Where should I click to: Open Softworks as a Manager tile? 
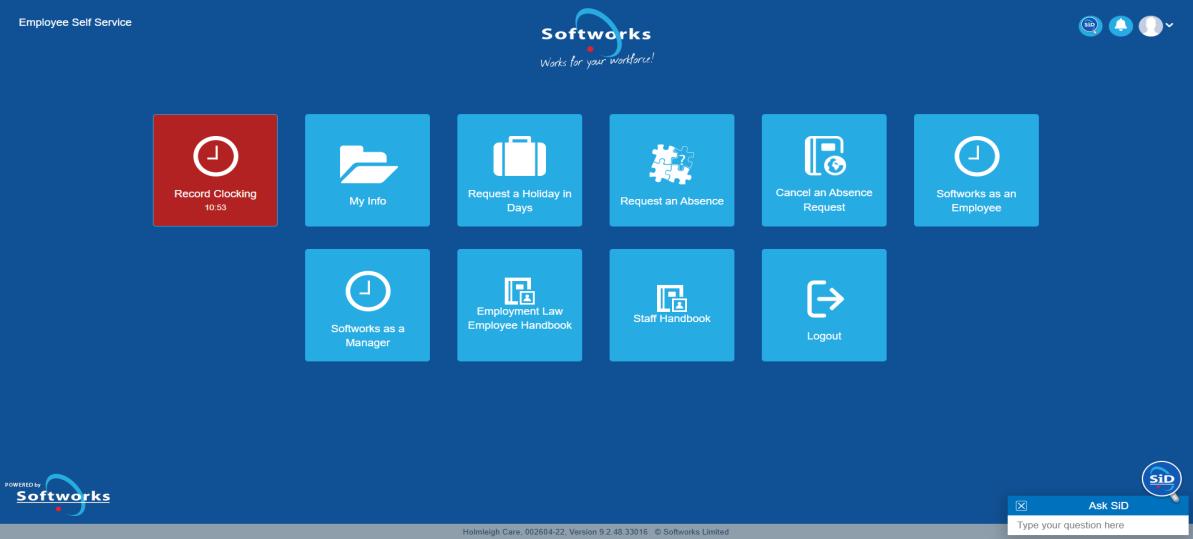pos(367,305)
